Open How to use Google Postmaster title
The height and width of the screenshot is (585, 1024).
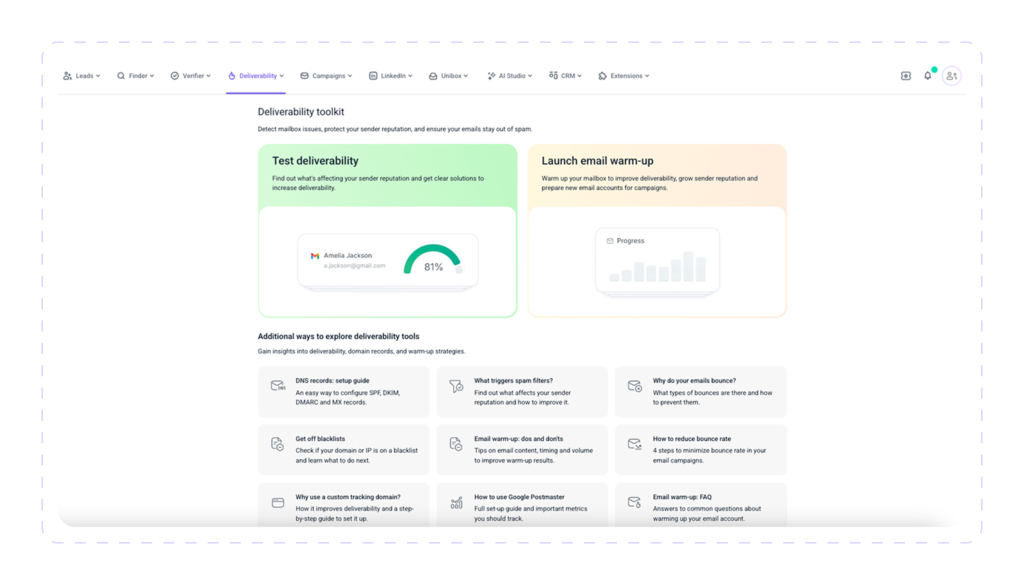[519, 497]
